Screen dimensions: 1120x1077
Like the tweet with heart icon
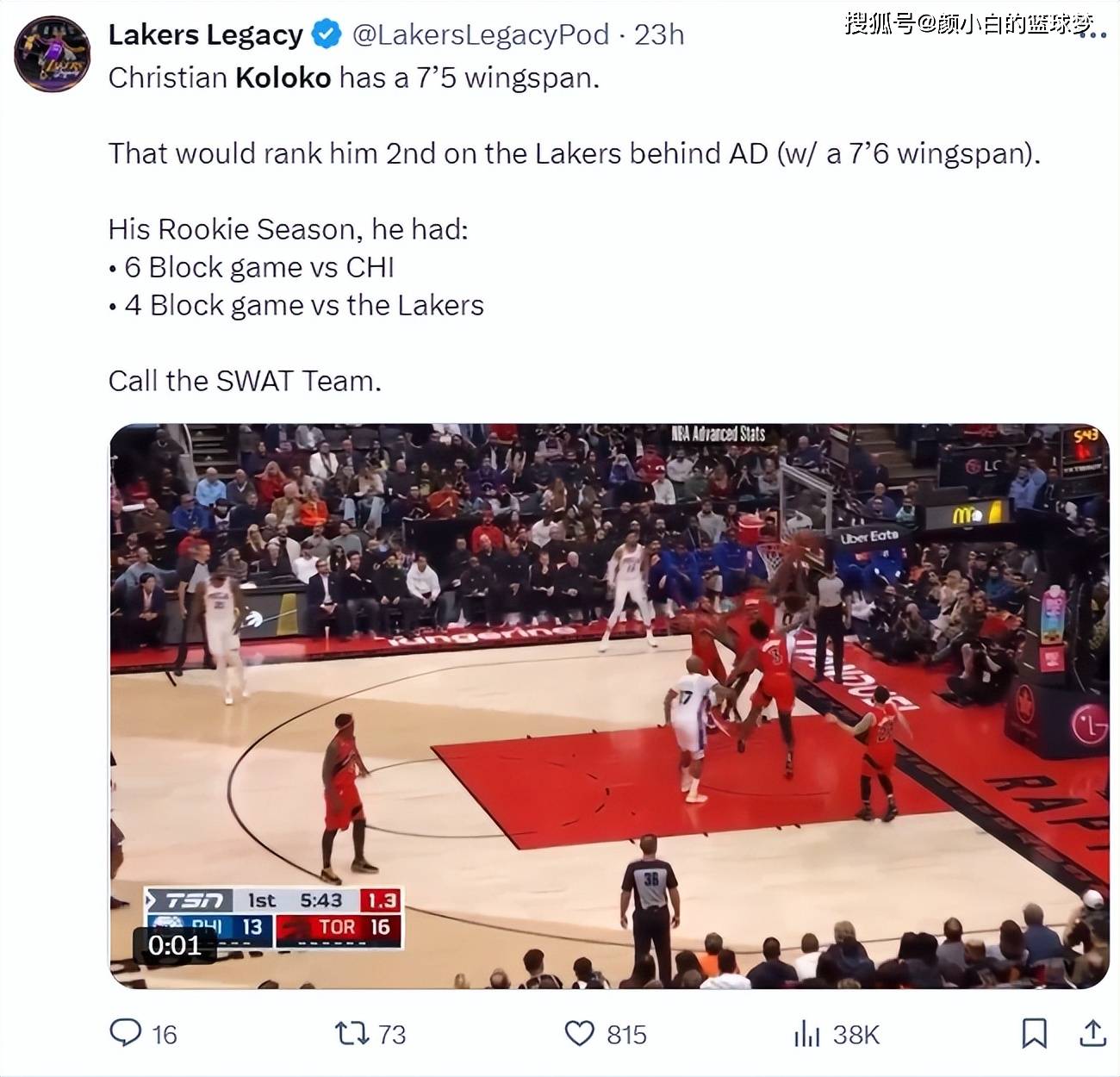(x=579, y=1033)
